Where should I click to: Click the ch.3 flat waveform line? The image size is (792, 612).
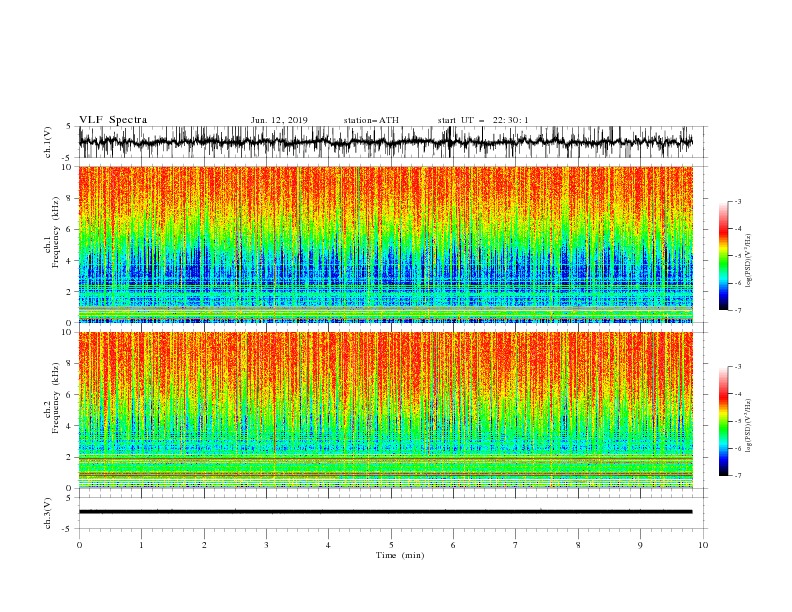tap(385, 512)
